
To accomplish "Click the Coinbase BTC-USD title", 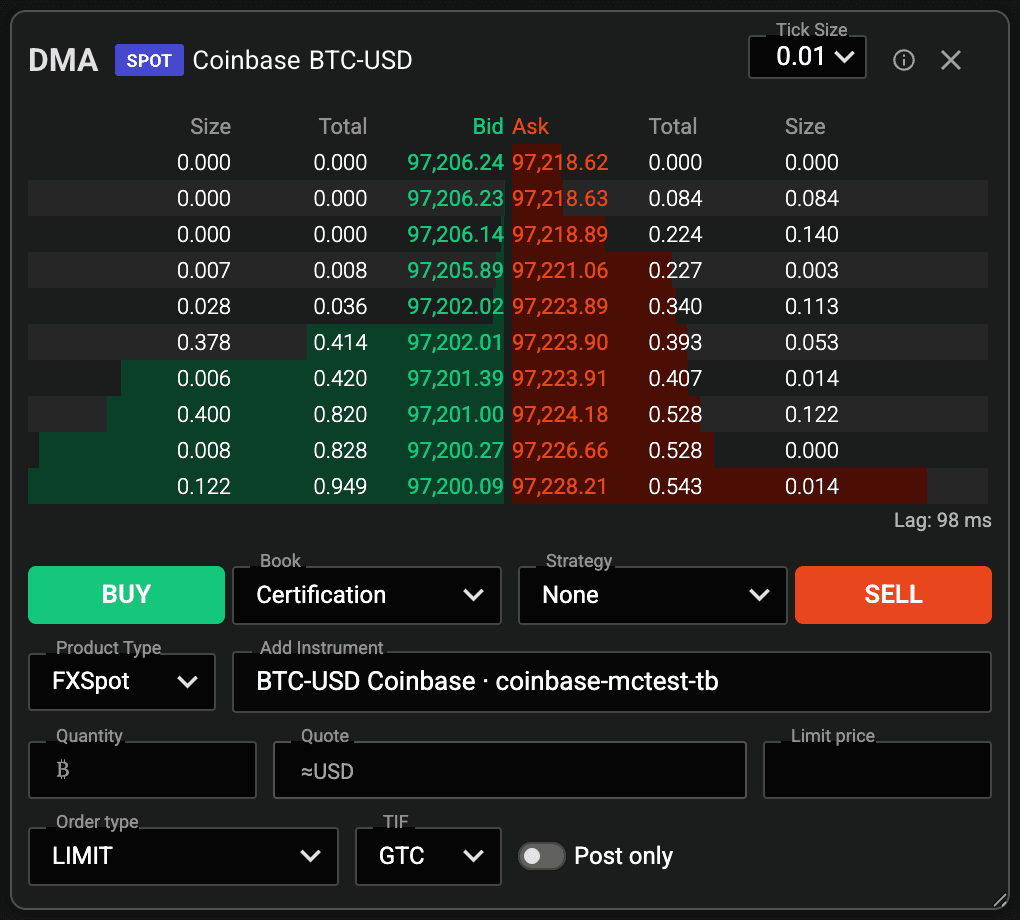I will coord(302,61).
